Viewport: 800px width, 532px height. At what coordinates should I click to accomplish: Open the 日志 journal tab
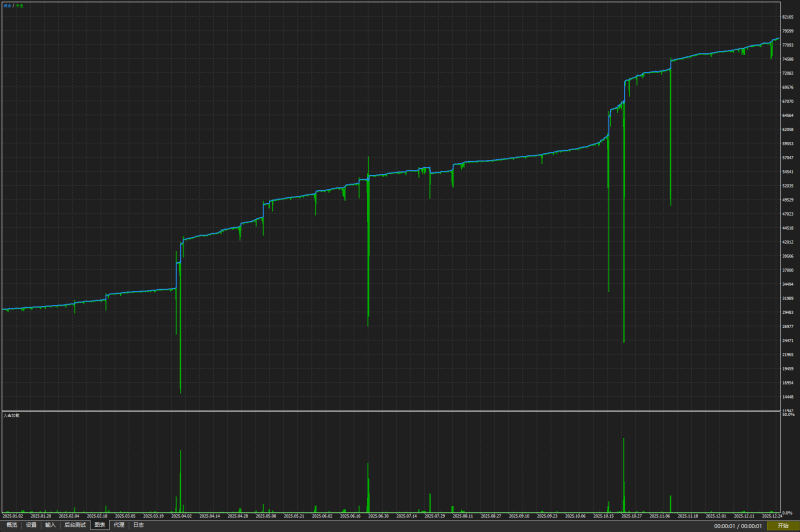(138, 525)
